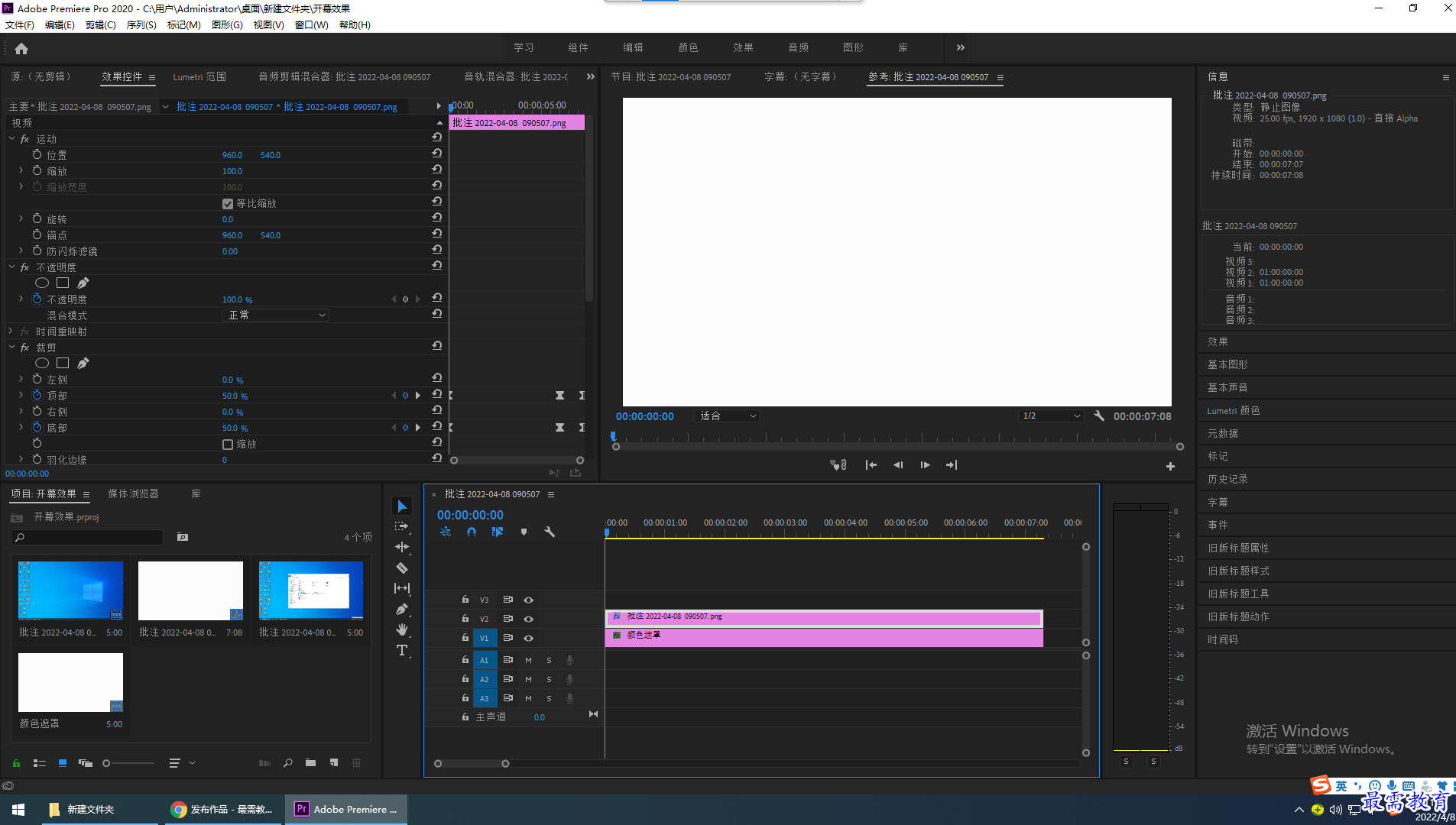Select the Pen tool in the tools panel
The height and width of the screenshot is (825, 1456).
point(402,609)
